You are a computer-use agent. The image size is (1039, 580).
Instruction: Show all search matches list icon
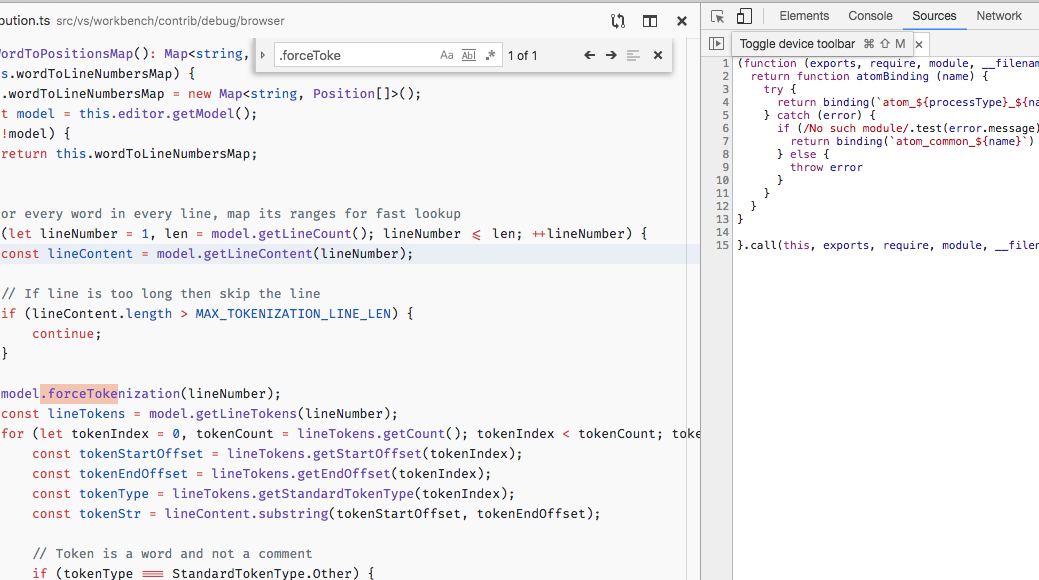pos(634,55)
